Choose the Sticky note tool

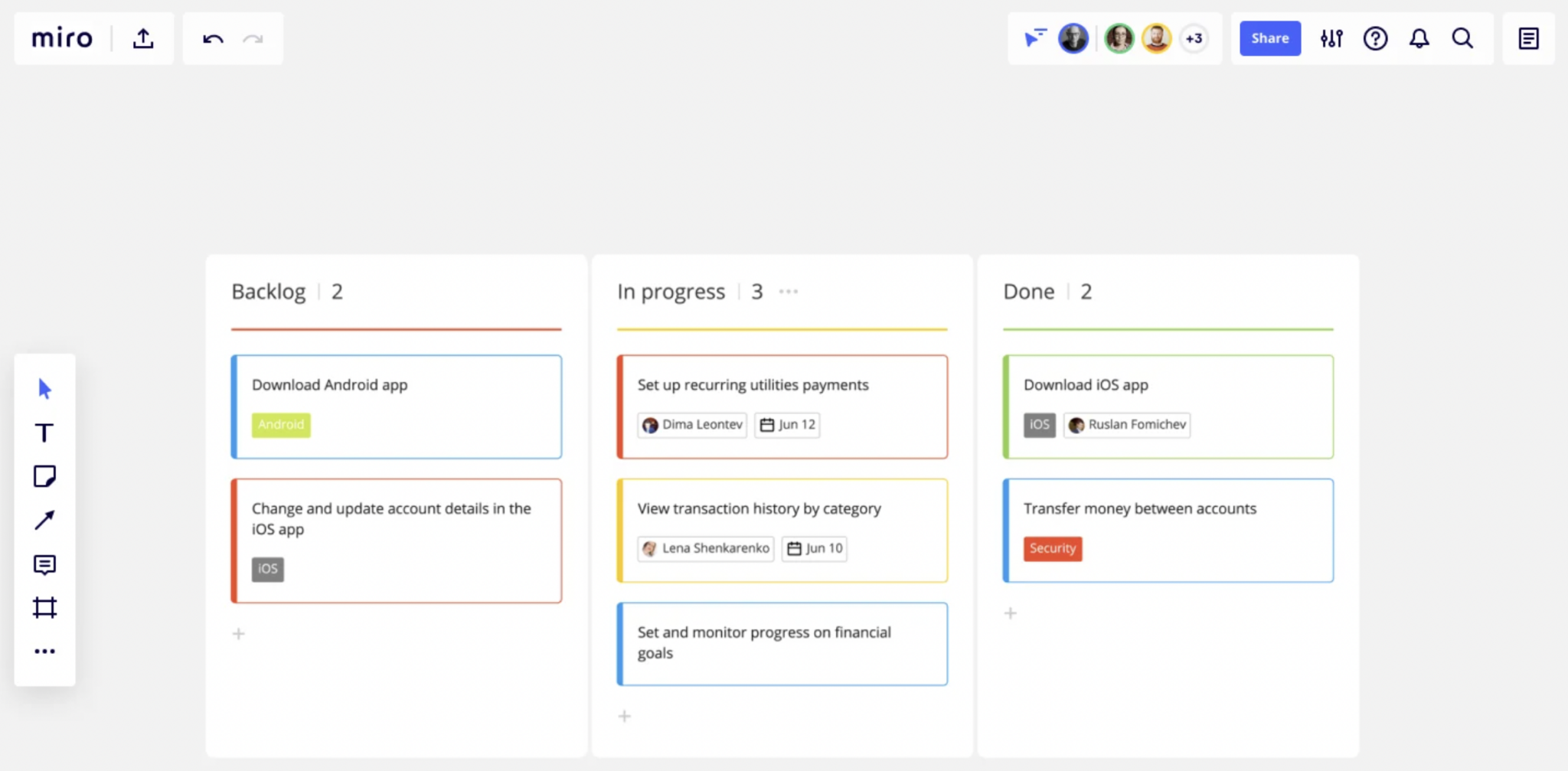pos(44,476)
